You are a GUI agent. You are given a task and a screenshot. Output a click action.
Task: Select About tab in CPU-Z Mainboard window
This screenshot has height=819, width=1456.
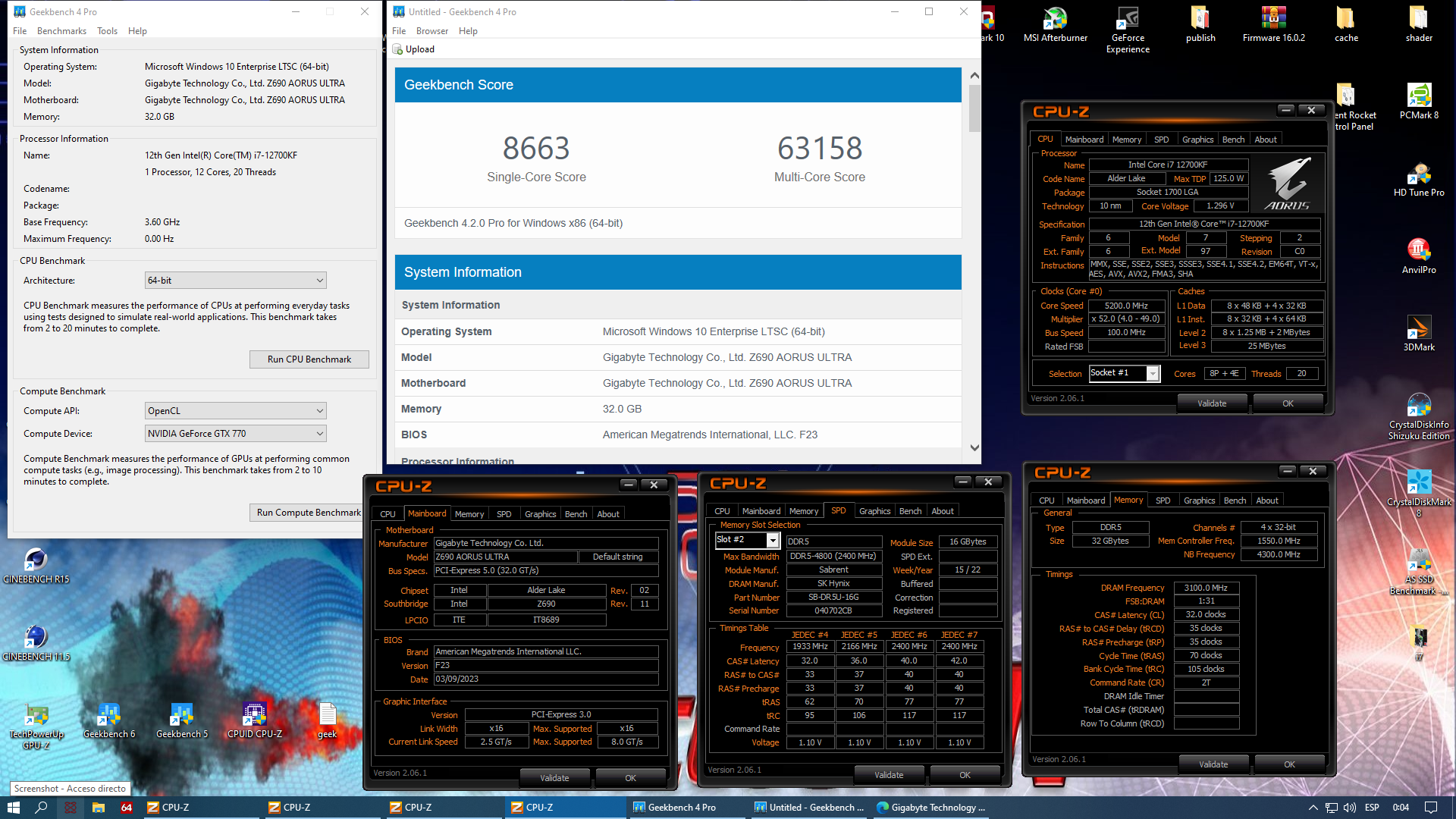(x=608, y=514)
